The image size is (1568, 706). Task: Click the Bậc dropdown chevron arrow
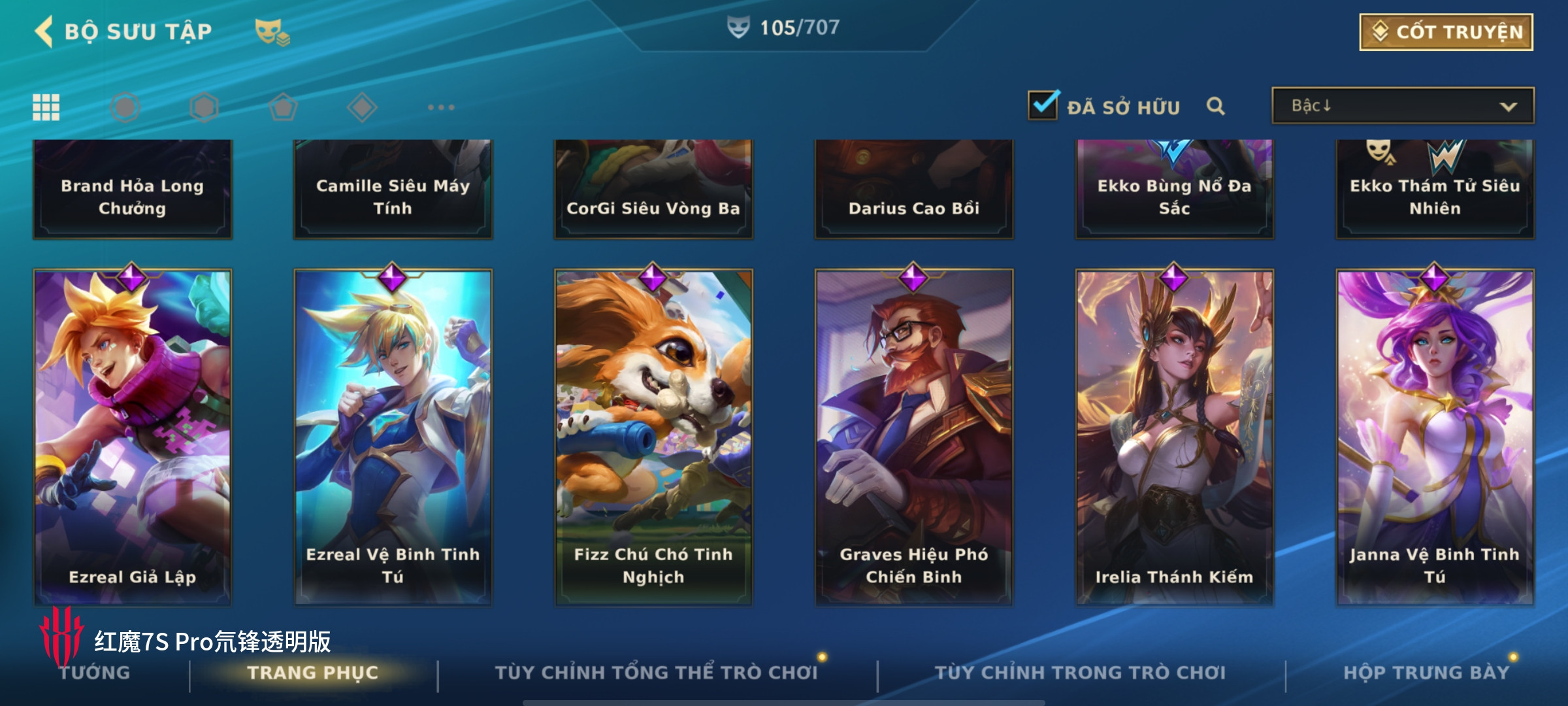pos(1509,107)
